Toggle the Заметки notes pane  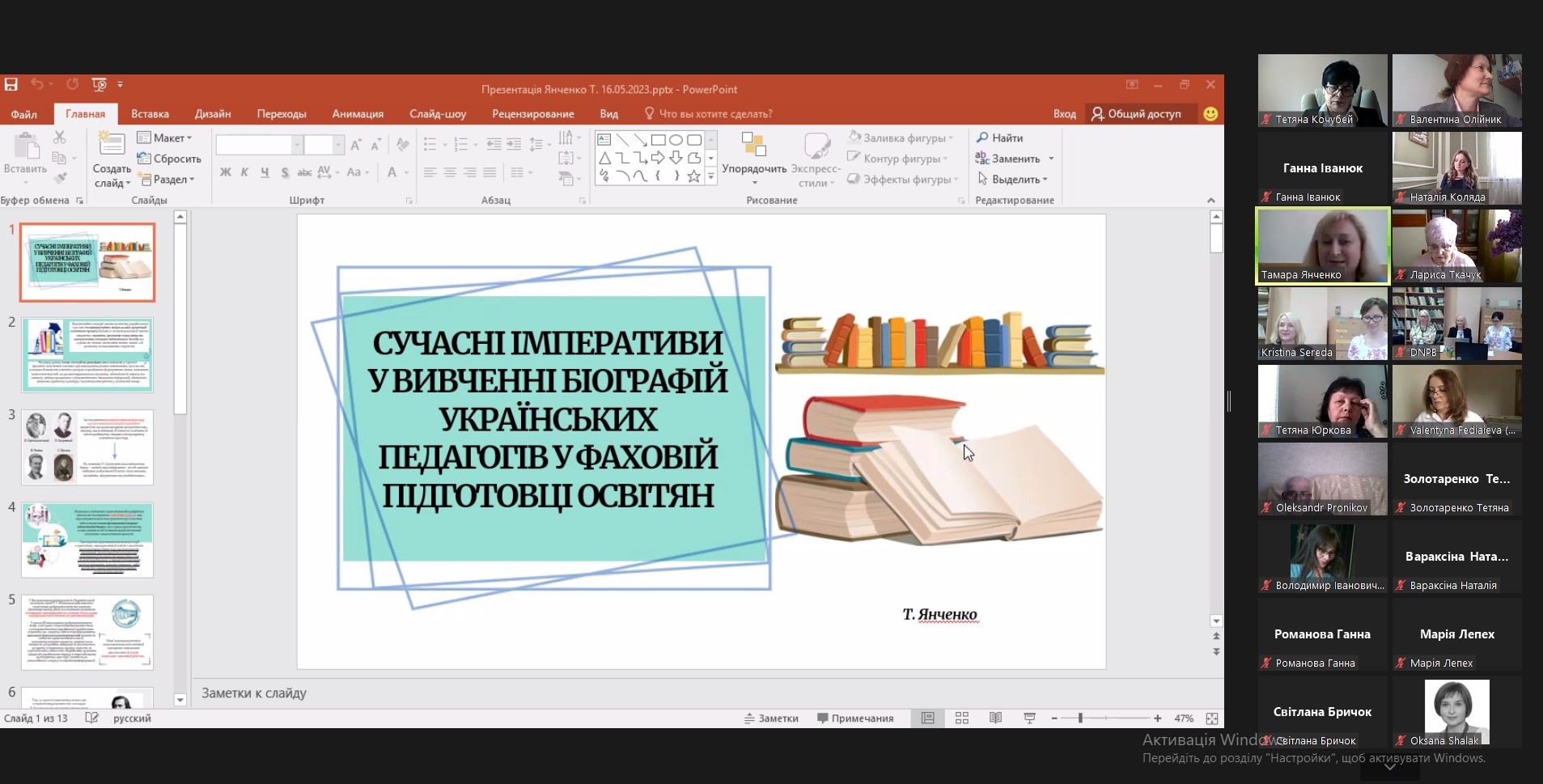click(771, 718)
